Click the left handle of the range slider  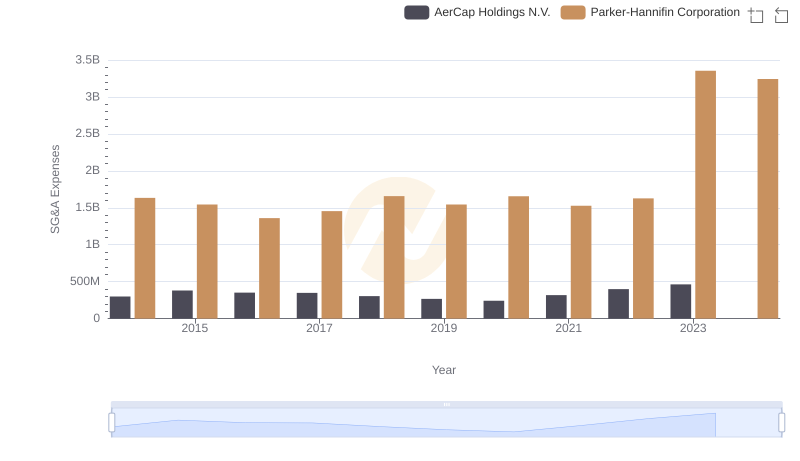(112, 422)
